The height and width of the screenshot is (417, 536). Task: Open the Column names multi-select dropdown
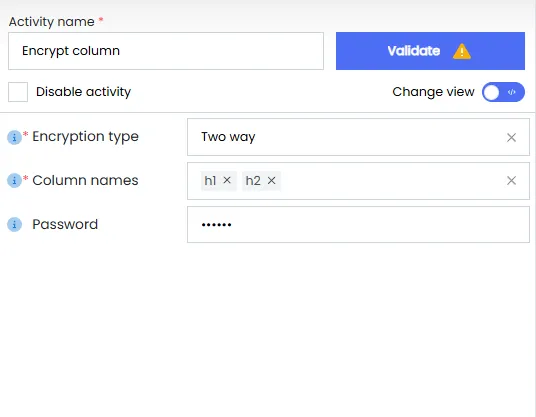point(358,181)
